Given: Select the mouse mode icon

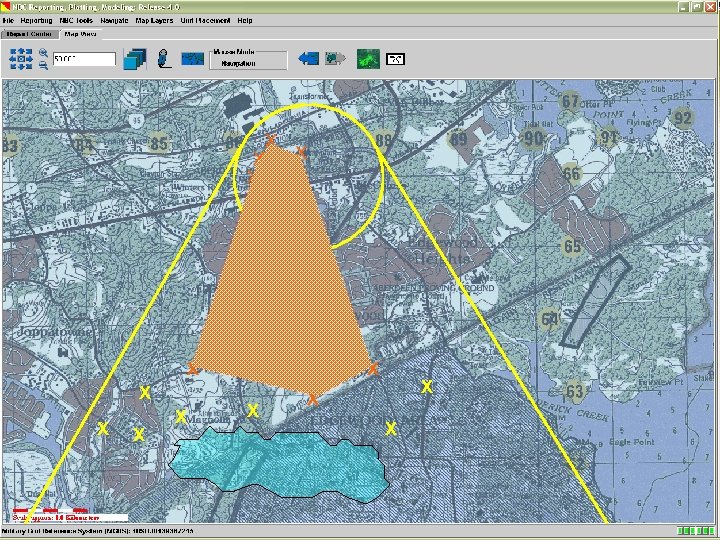Looking at the screenshot, I should [163, 59].
